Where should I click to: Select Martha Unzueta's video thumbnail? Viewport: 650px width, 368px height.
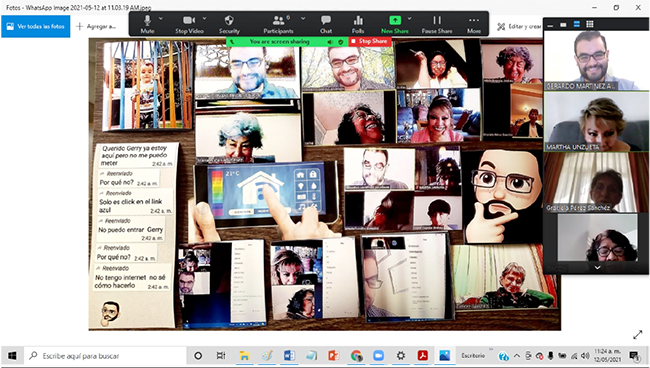[x=596, y=121]
